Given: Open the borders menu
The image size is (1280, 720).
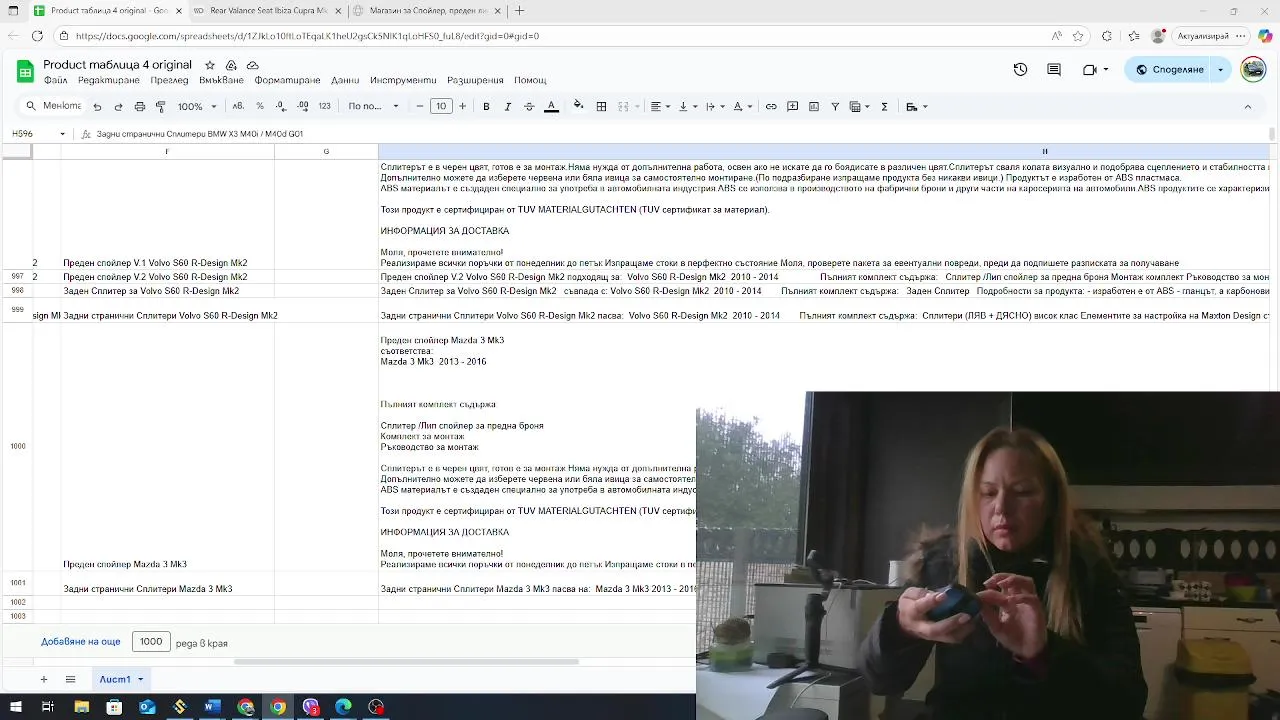Looking at the screenshot, I should pyautogui.click(x=601, y=107).
